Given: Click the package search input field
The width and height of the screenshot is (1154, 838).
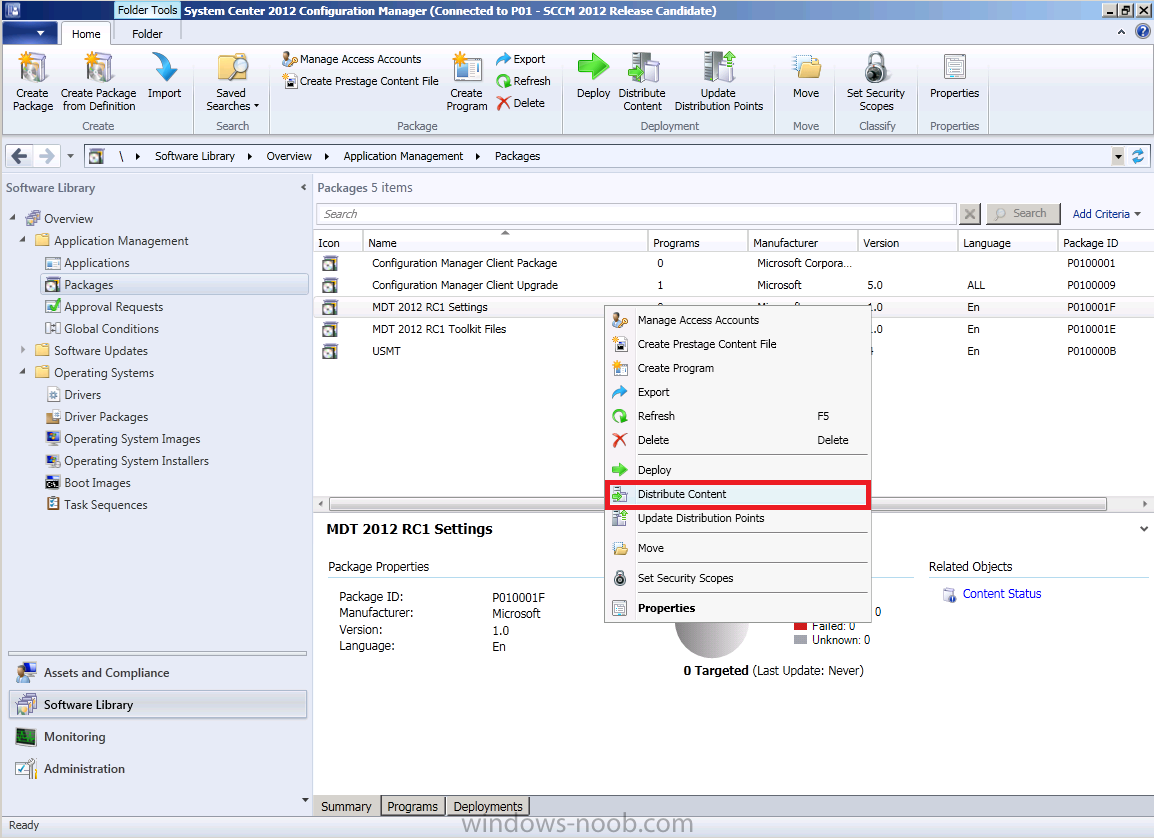Looking at the screenshot, I should coord(636,214).
